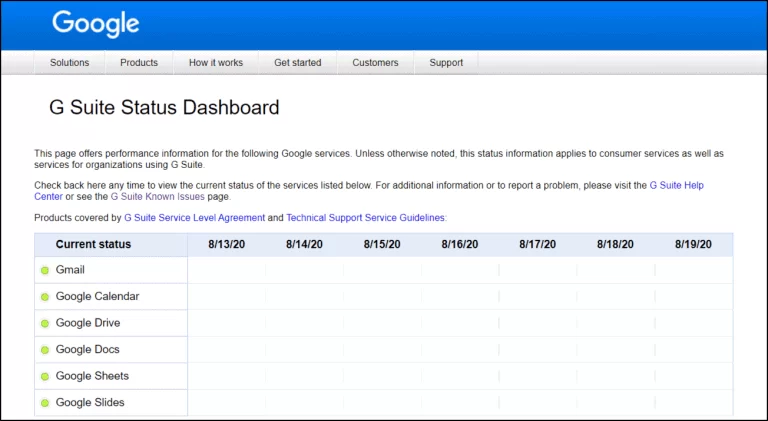The height and width of the screenshot is (421, 768).
Task: Switch to the Customers tab
Action: coord(375,62)
